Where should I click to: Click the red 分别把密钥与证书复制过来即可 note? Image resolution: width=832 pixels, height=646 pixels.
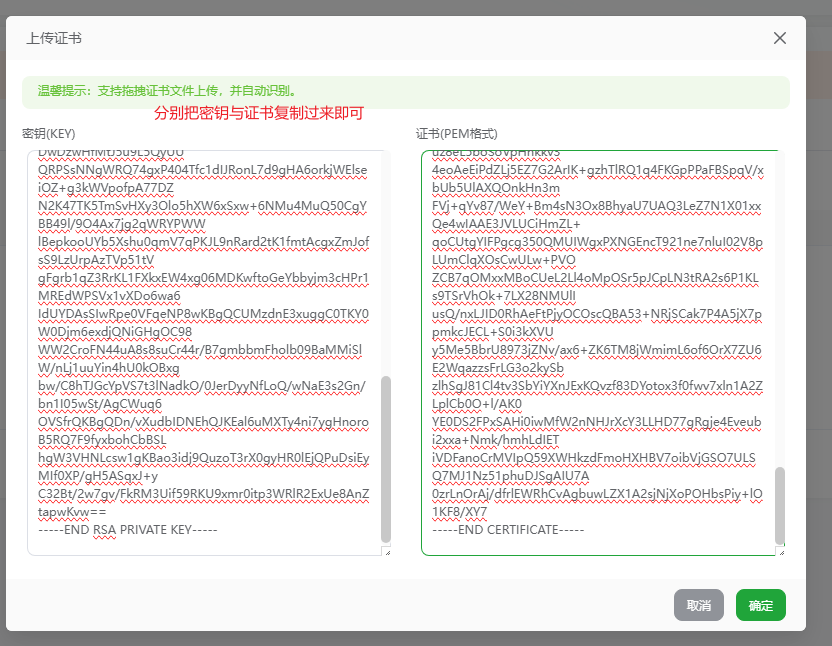tap(258, 113)
